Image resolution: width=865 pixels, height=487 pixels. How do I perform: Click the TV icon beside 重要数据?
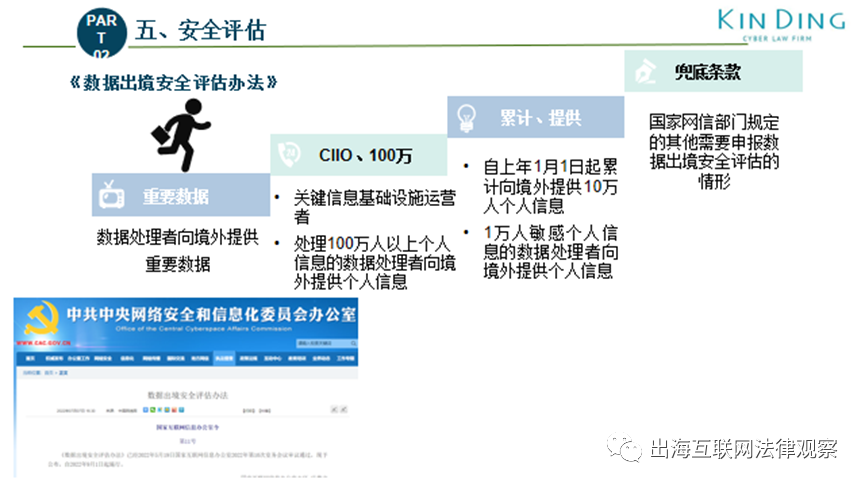111,195
